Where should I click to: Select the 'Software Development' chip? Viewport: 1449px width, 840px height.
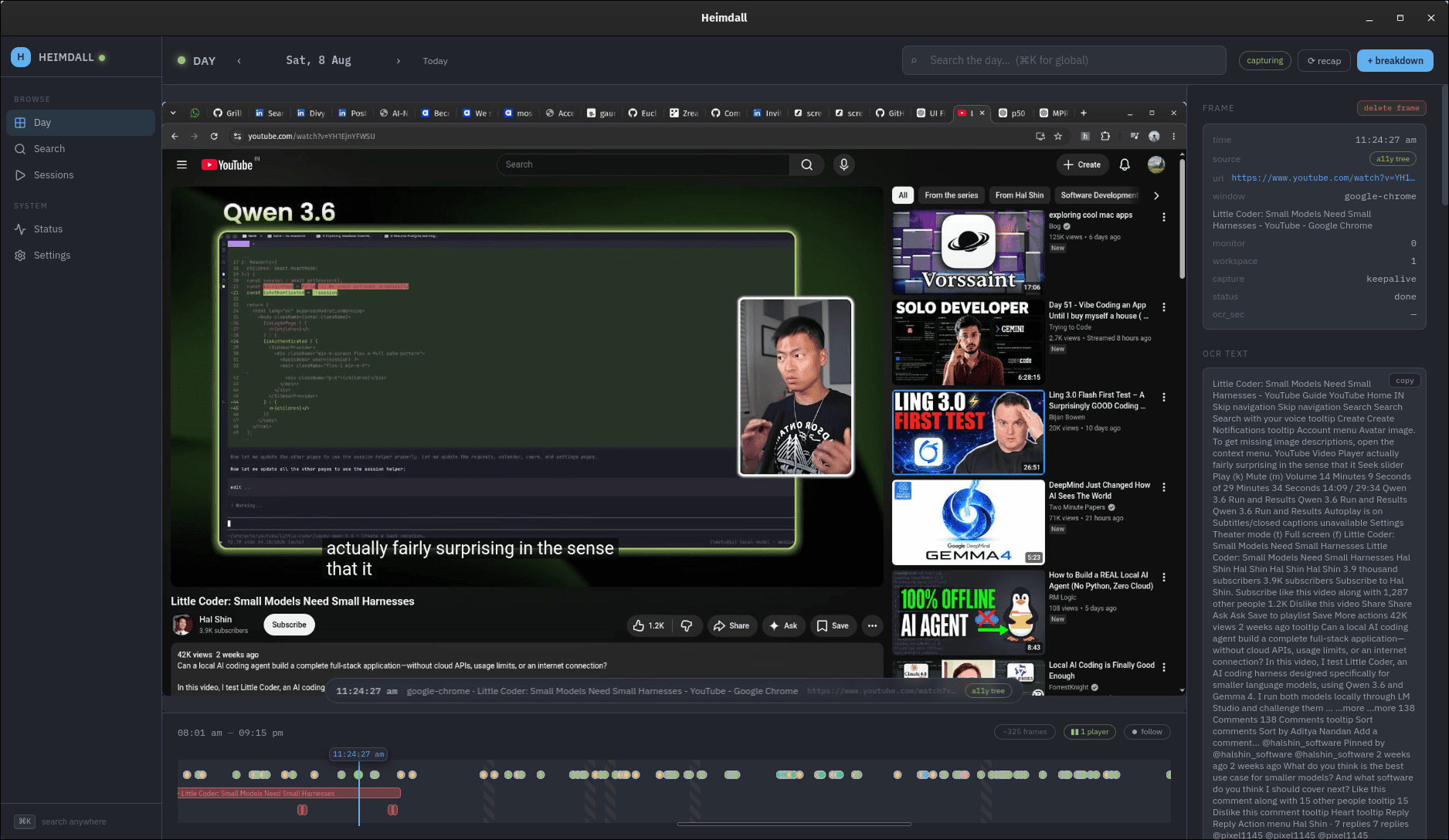(x=1099, y=195)
